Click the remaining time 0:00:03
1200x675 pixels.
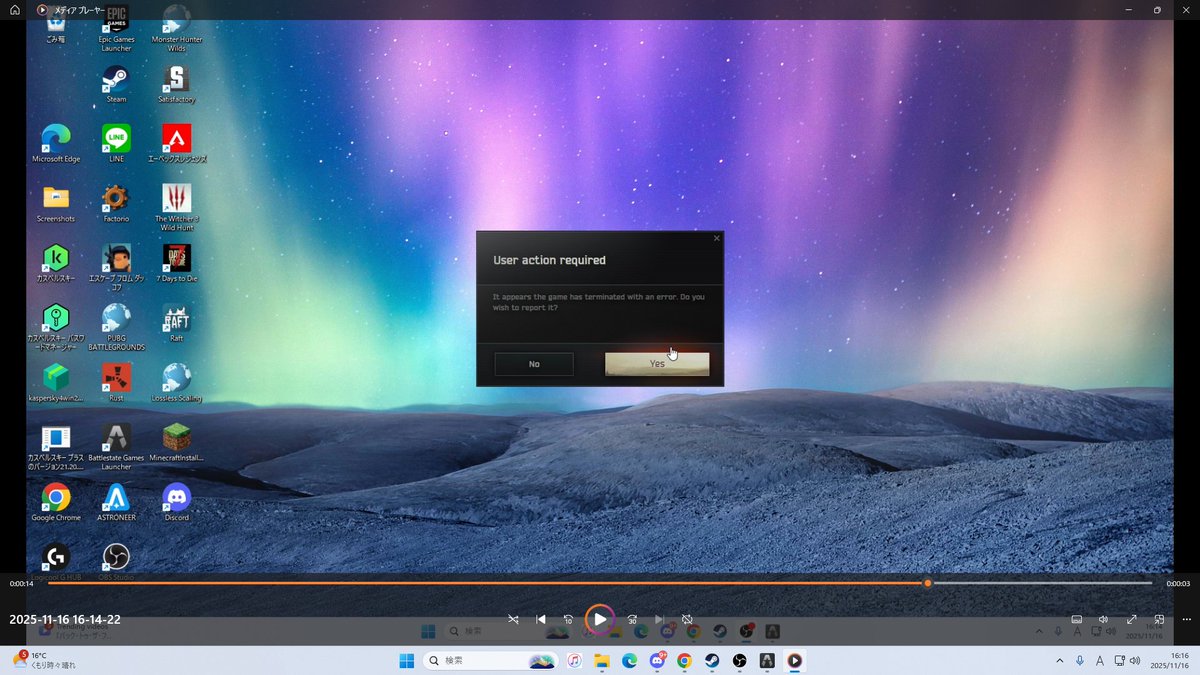(1178, 583)
